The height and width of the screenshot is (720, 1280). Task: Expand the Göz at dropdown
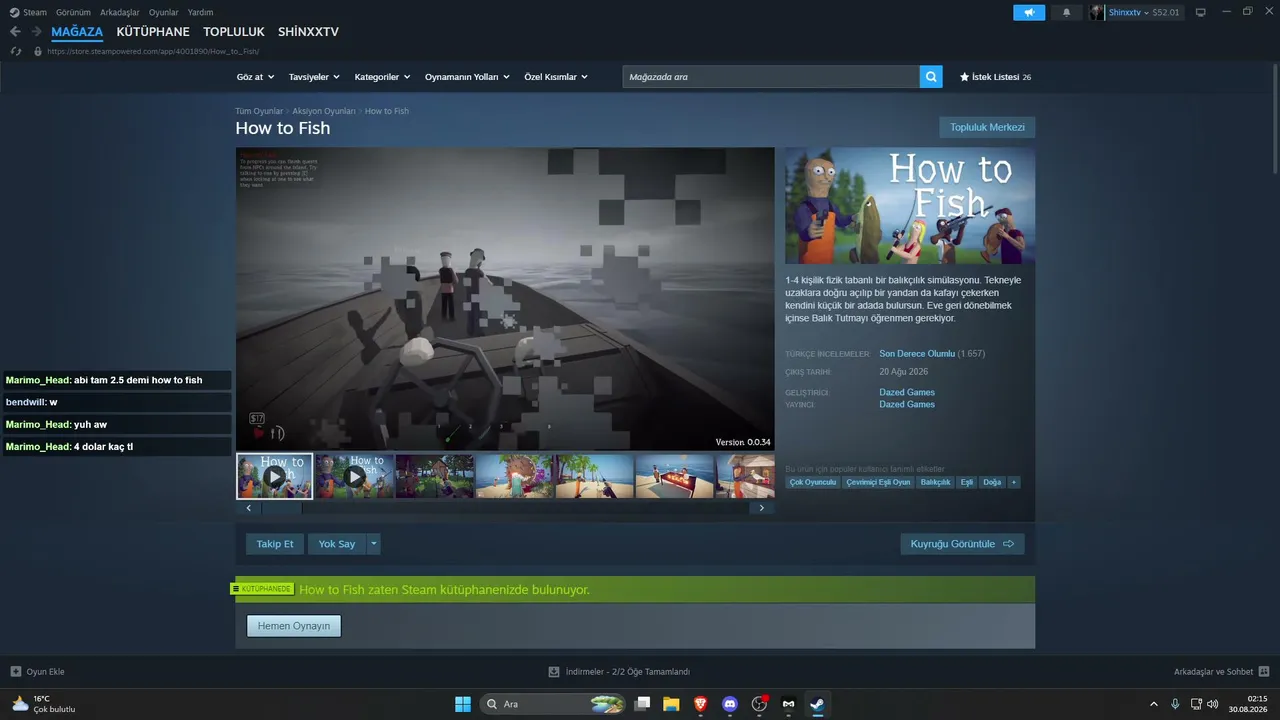pyautogui.click(x=254, y=77)
